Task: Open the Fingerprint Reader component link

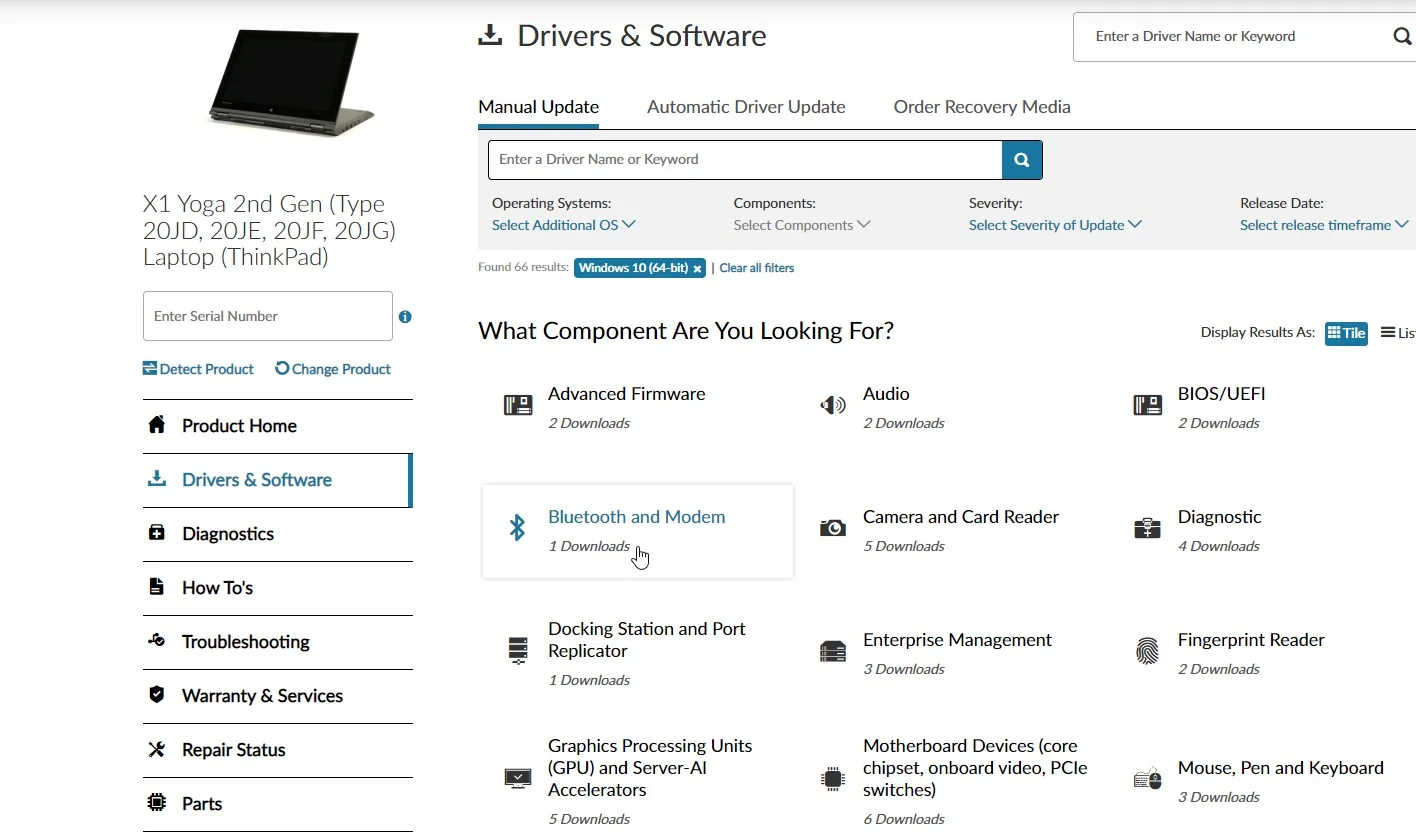Action: point(1251,640)
